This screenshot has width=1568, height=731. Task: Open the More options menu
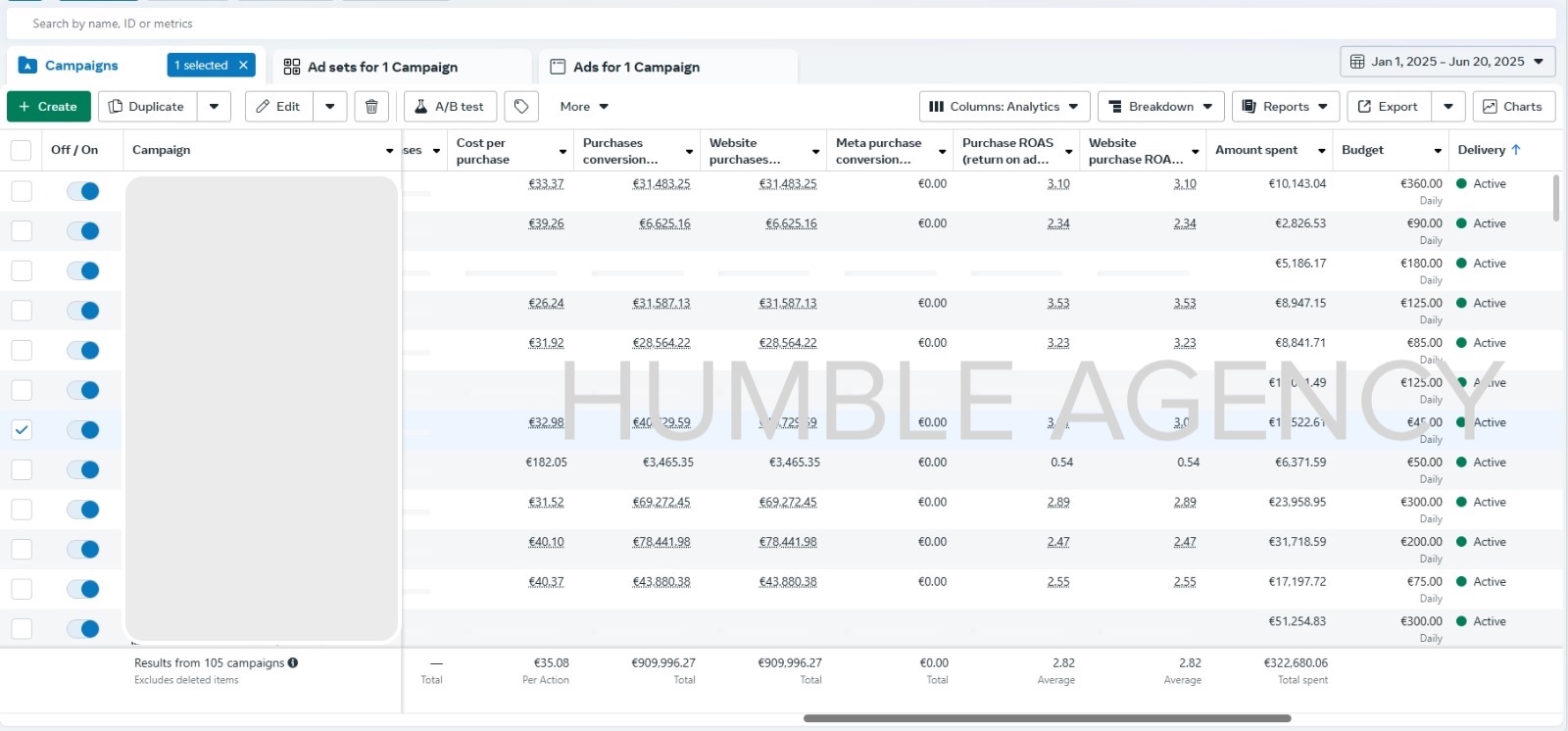584,107
